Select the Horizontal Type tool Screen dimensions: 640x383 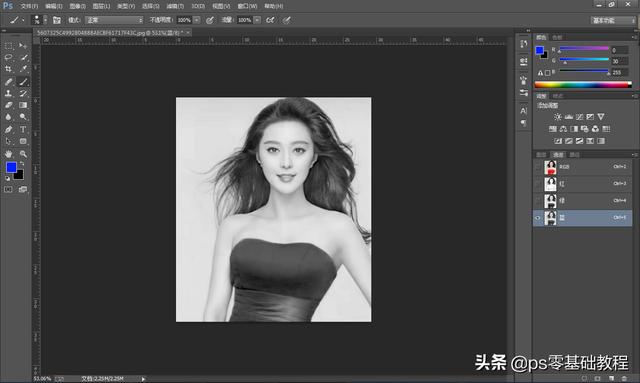[23, 129]
